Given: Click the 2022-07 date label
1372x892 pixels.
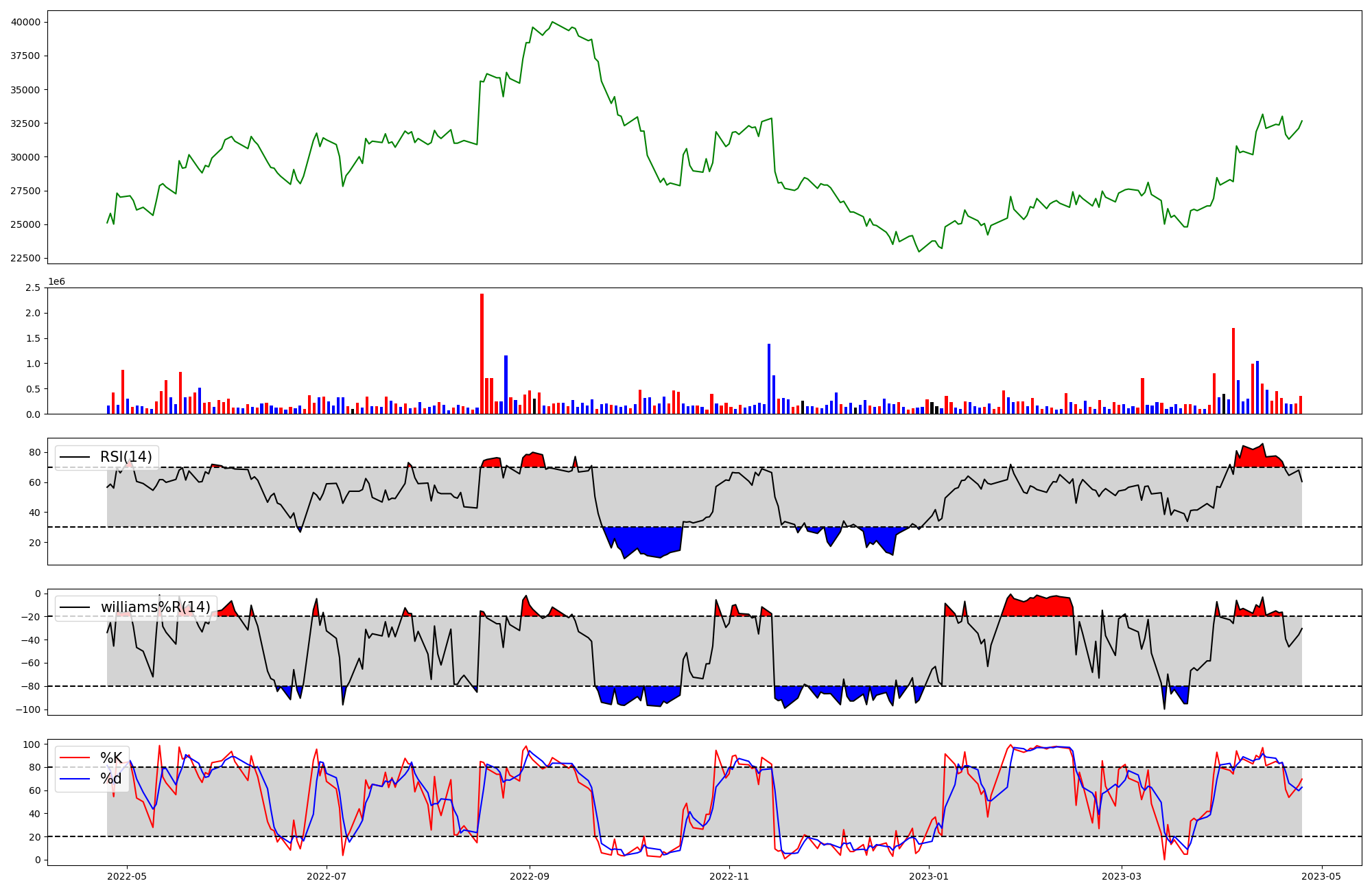Looking at the screenshot, I should coord(327,876).
